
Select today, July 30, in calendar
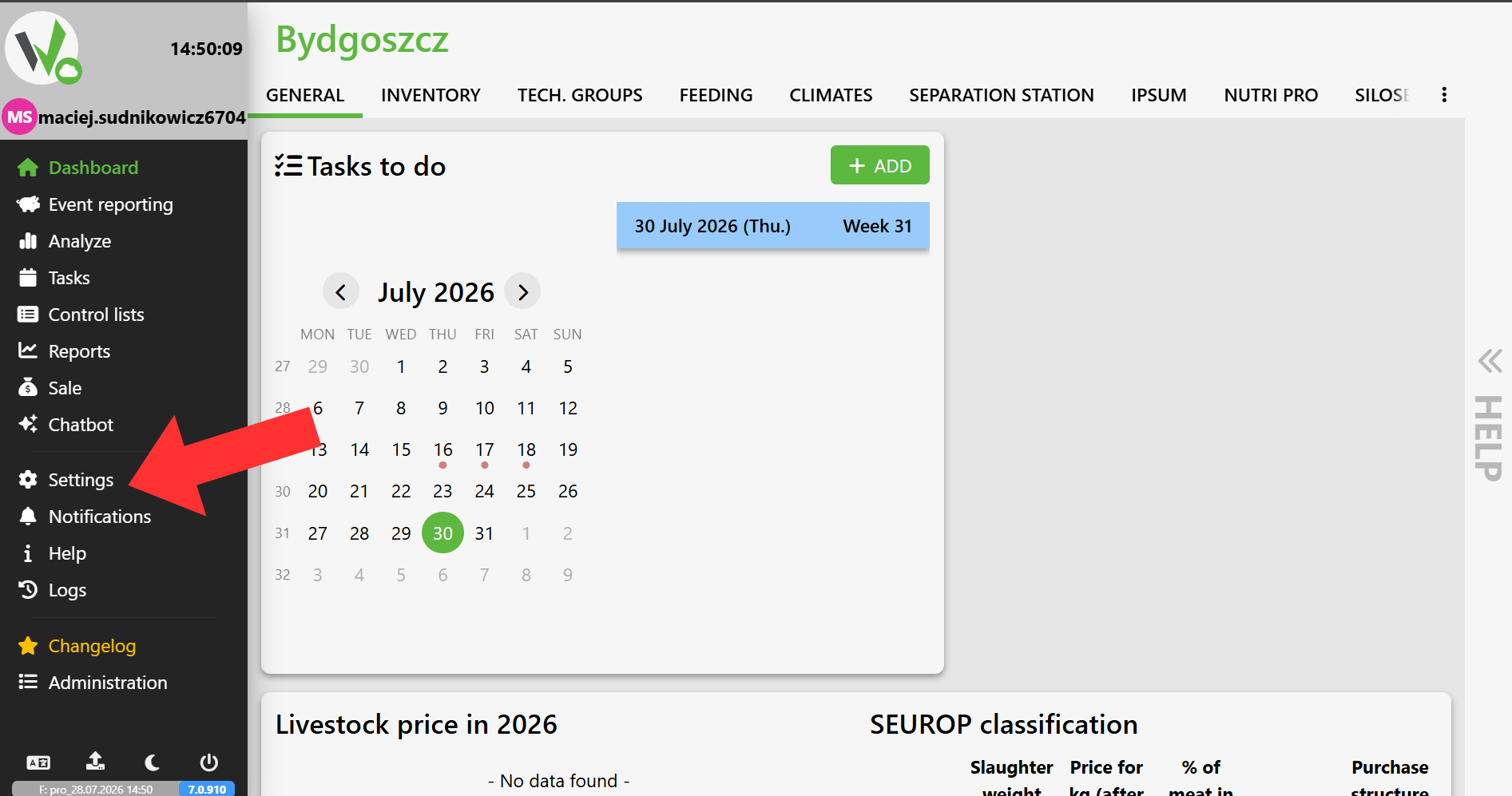pyautogui.click(x=442, y=533)
